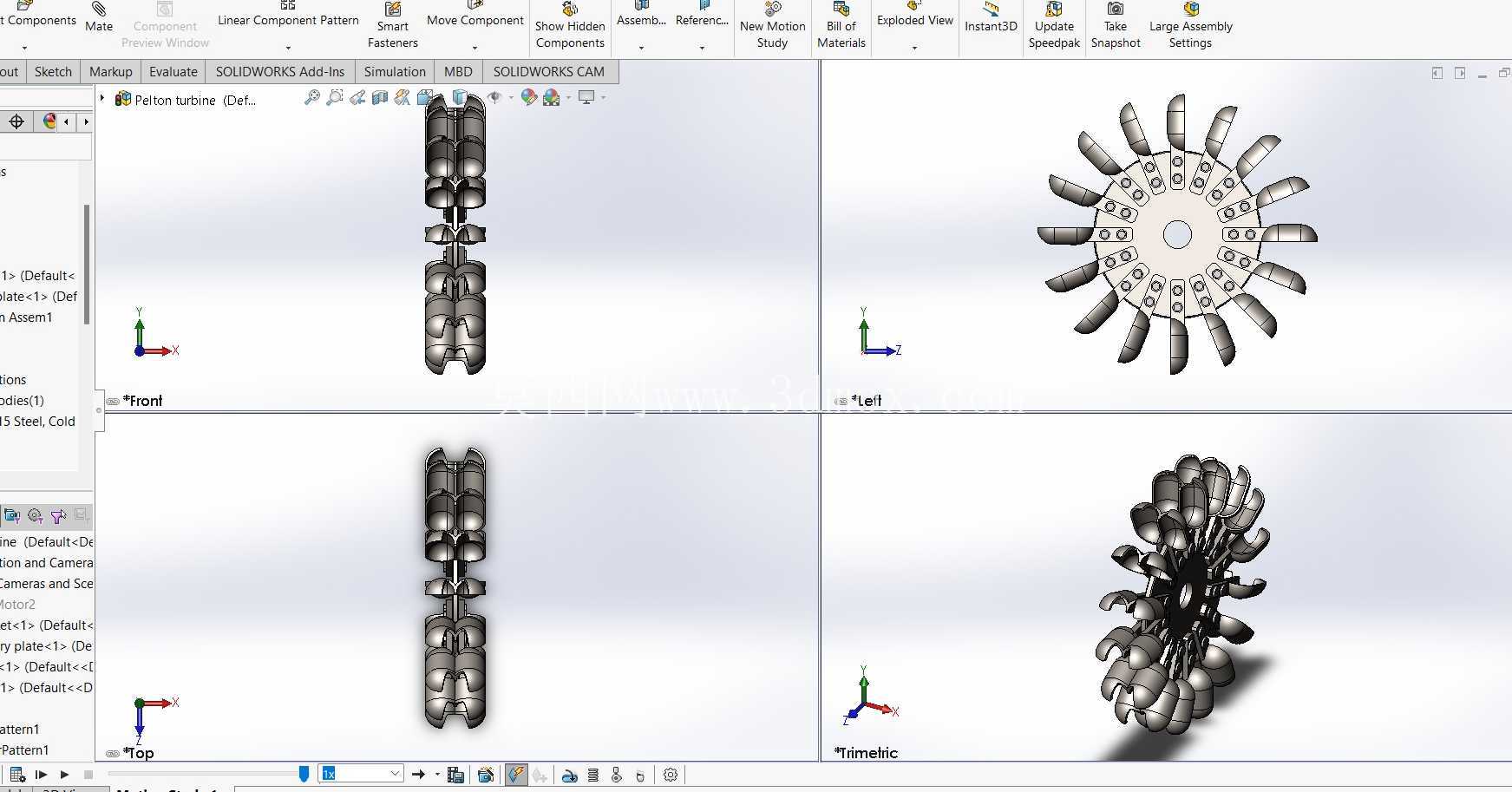This screenshot has width=1512, height=792.
Task: Open Linear Component Pattern dropdown arrow
Action: (288, 47)
